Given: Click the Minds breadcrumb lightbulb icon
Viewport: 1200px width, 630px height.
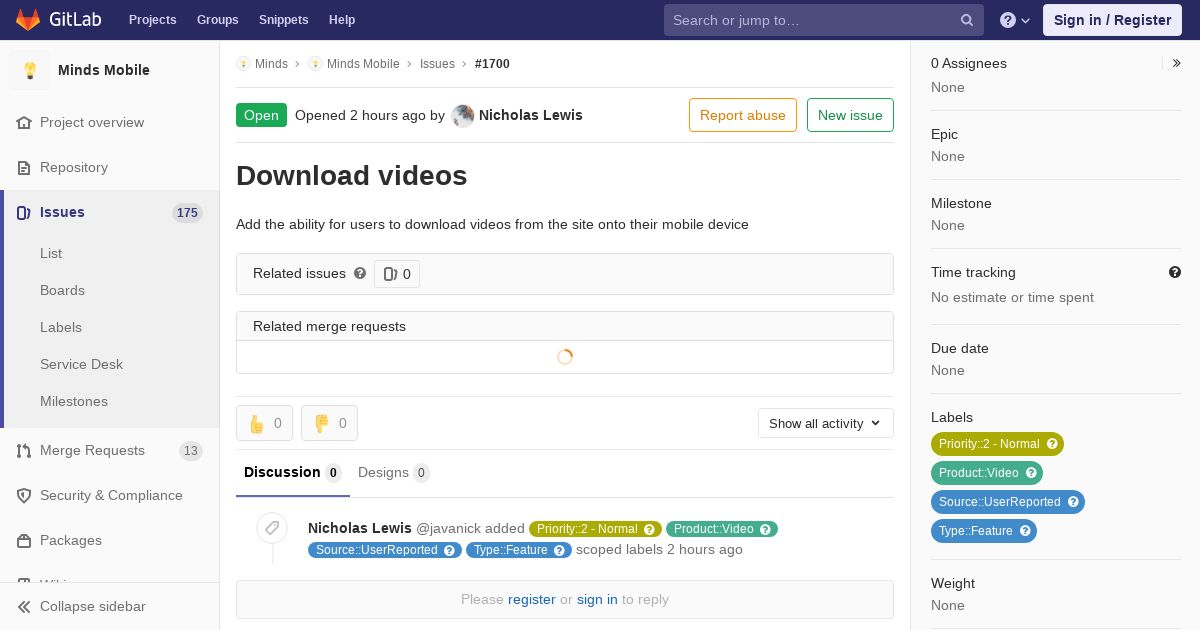Looking at the screenshot, I should tap(243, 63).
